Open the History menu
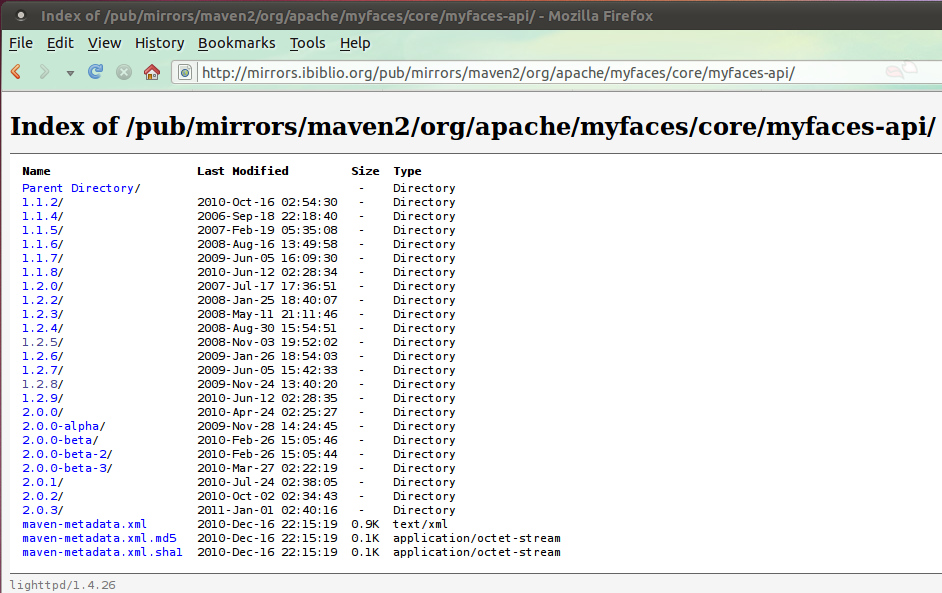The image size is (942, 593). (159, 43)
